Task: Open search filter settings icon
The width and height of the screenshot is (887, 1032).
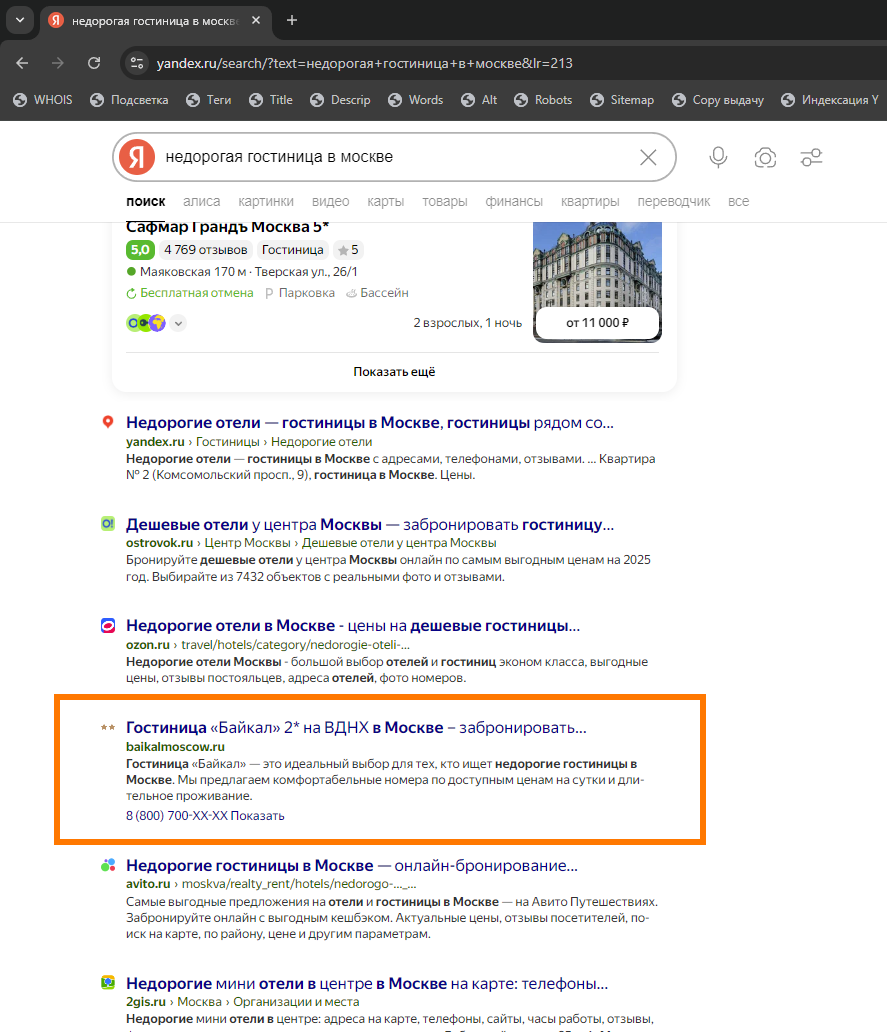Action: pos(811,157)
